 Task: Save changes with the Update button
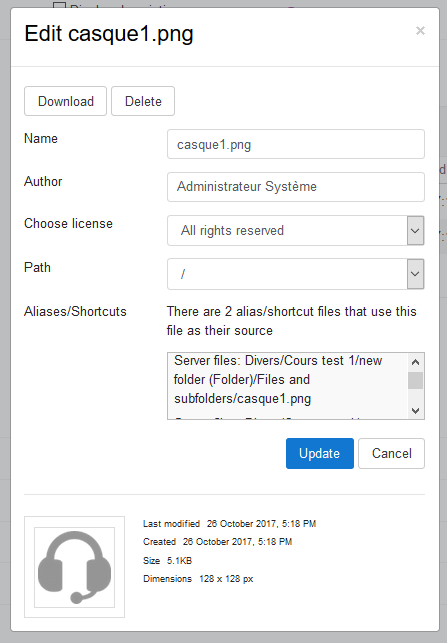coord(319,453)
